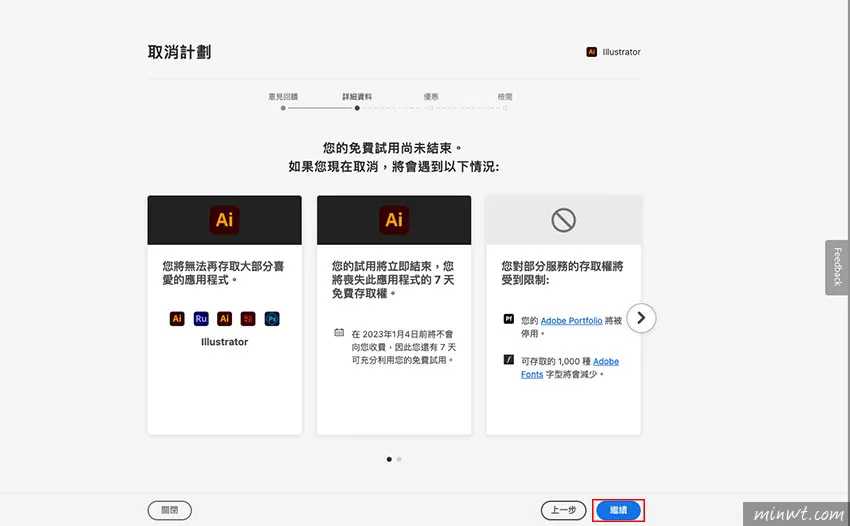Click the small Acrobat app icon
The width and height of the screenshot is (850, 526).
[x=248, y=319]
